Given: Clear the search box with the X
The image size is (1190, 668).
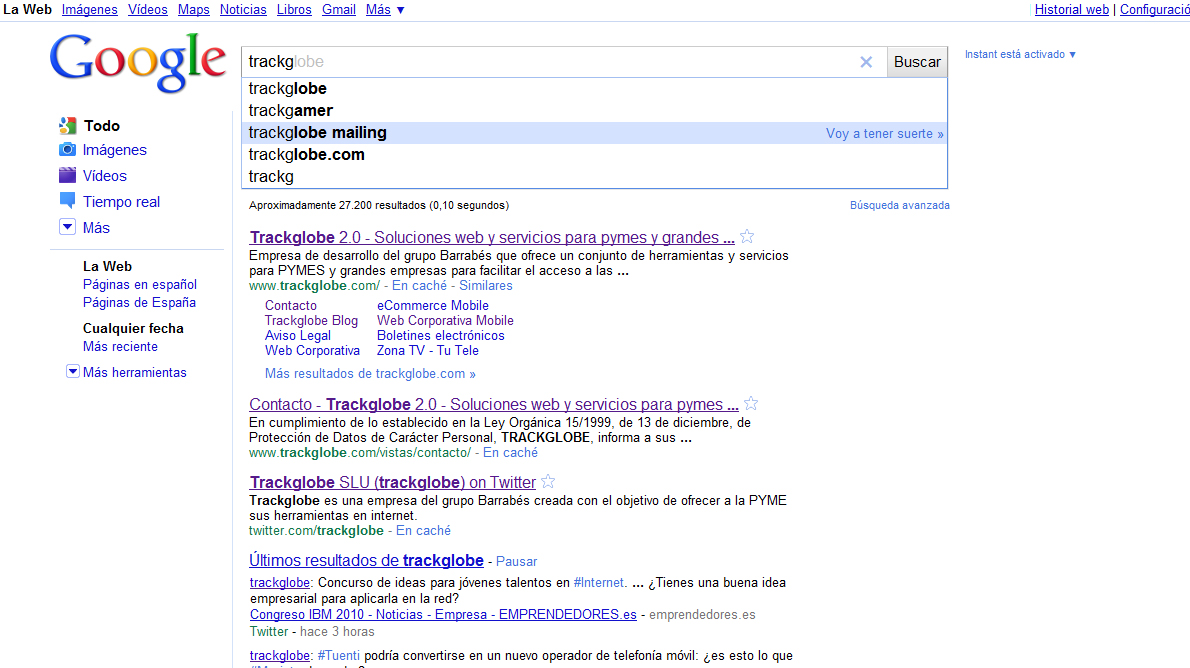Looking at the screenshot, I should click(866, 62).
